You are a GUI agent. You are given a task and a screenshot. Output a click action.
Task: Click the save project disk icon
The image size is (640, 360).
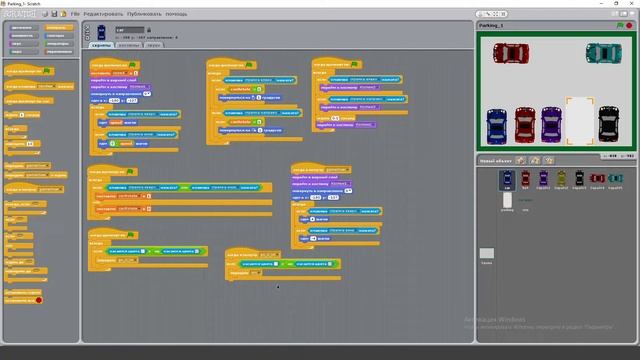54,14
